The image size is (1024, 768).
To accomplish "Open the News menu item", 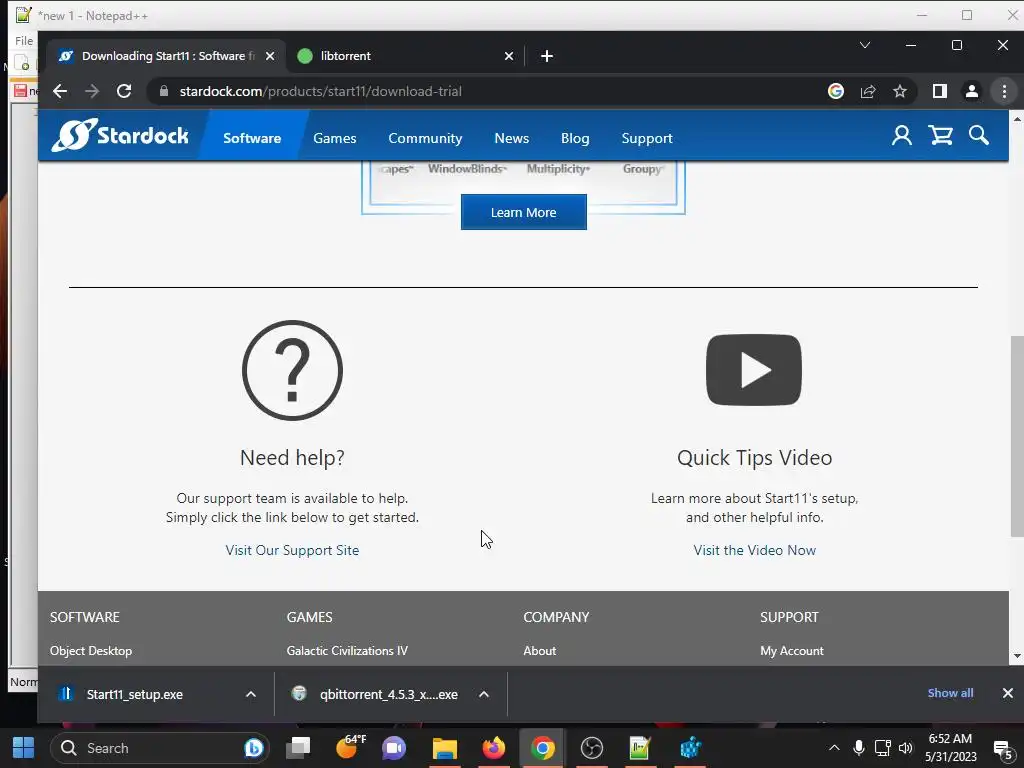I will coord(511,138).
